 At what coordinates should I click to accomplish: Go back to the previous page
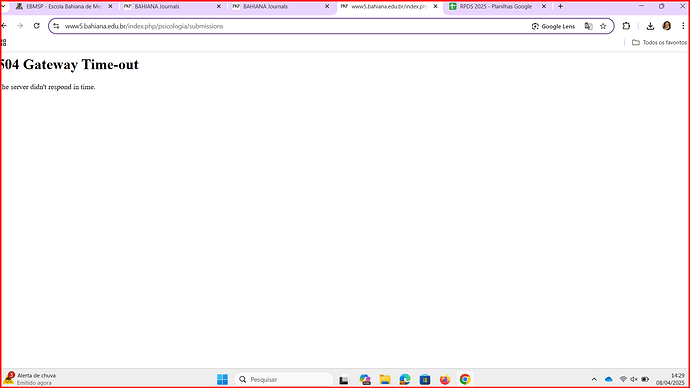(4, 26)
